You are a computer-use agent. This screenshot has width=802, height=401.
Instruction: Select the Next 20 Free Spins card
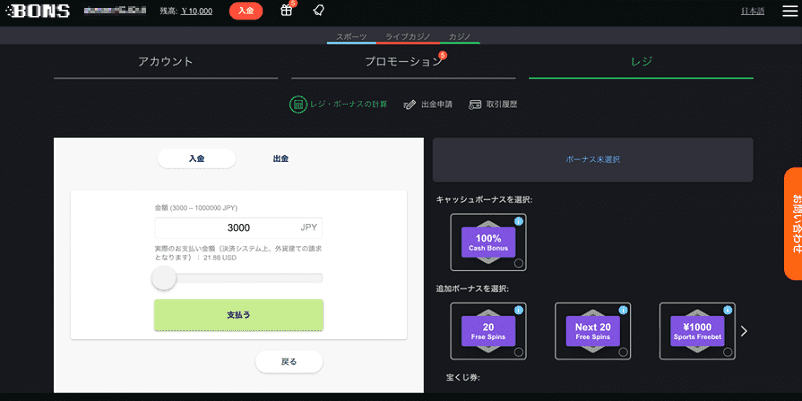click(593, 331)
